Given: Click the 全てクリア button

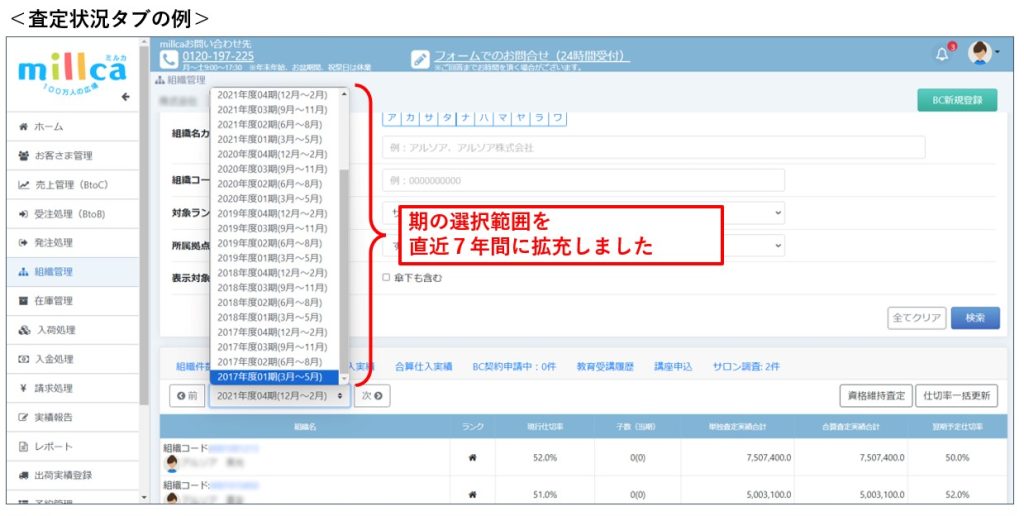Looking at the screenshot, I should [x=915, y=318].
